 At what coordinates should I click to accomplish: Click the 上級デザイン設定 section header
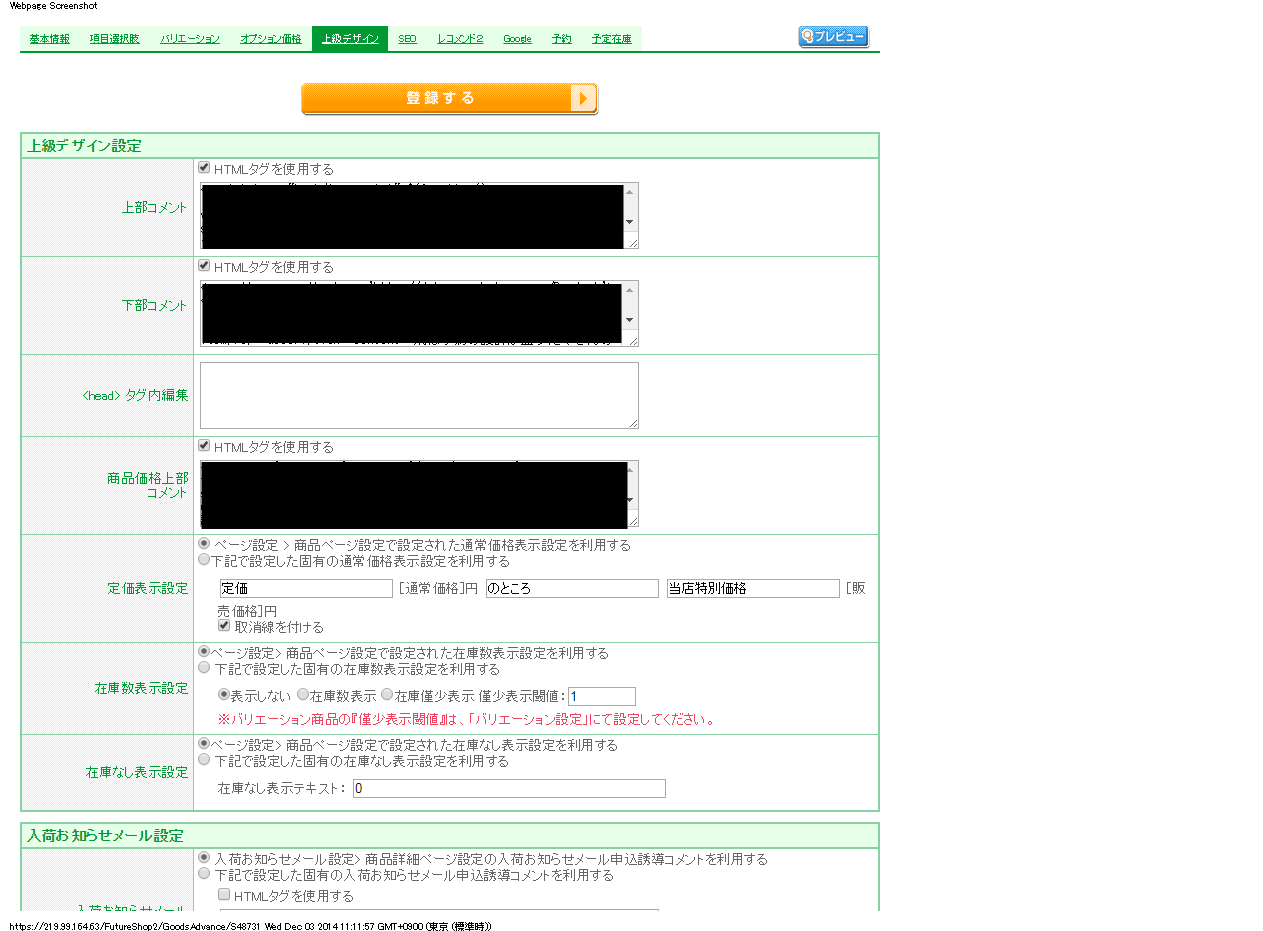450,146
